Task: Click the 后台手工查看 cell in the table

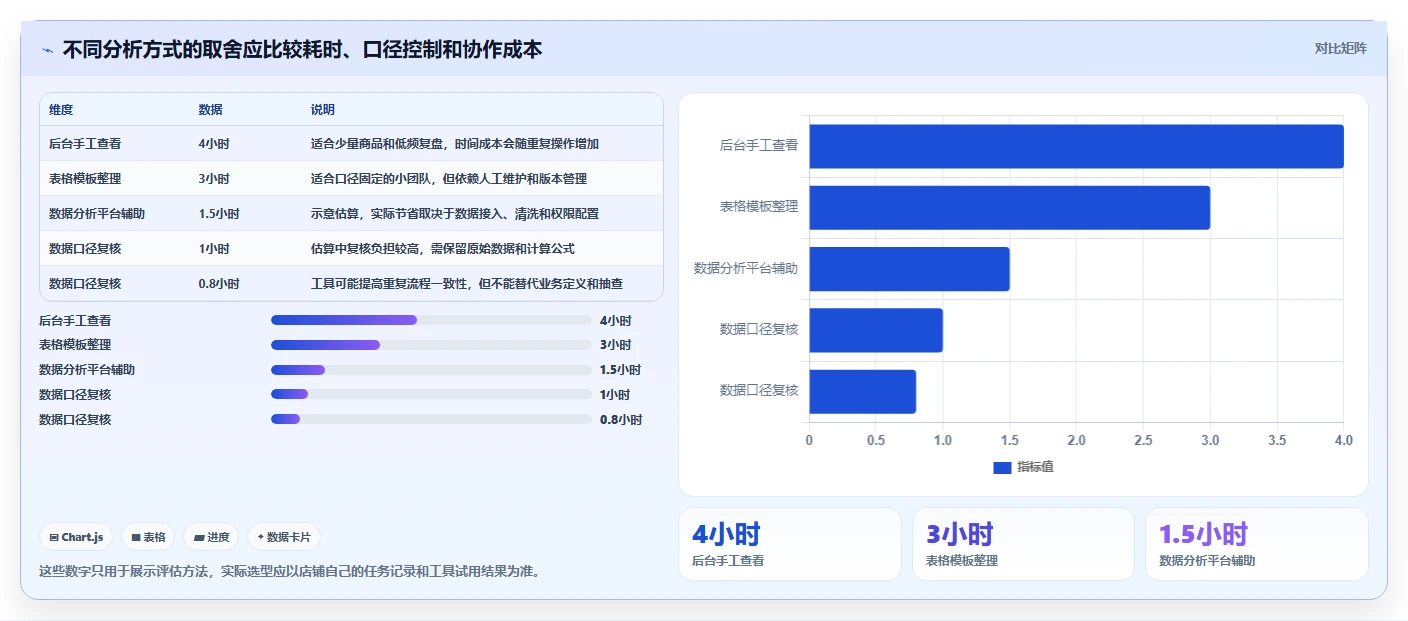Action: click(x=85, y=144)
